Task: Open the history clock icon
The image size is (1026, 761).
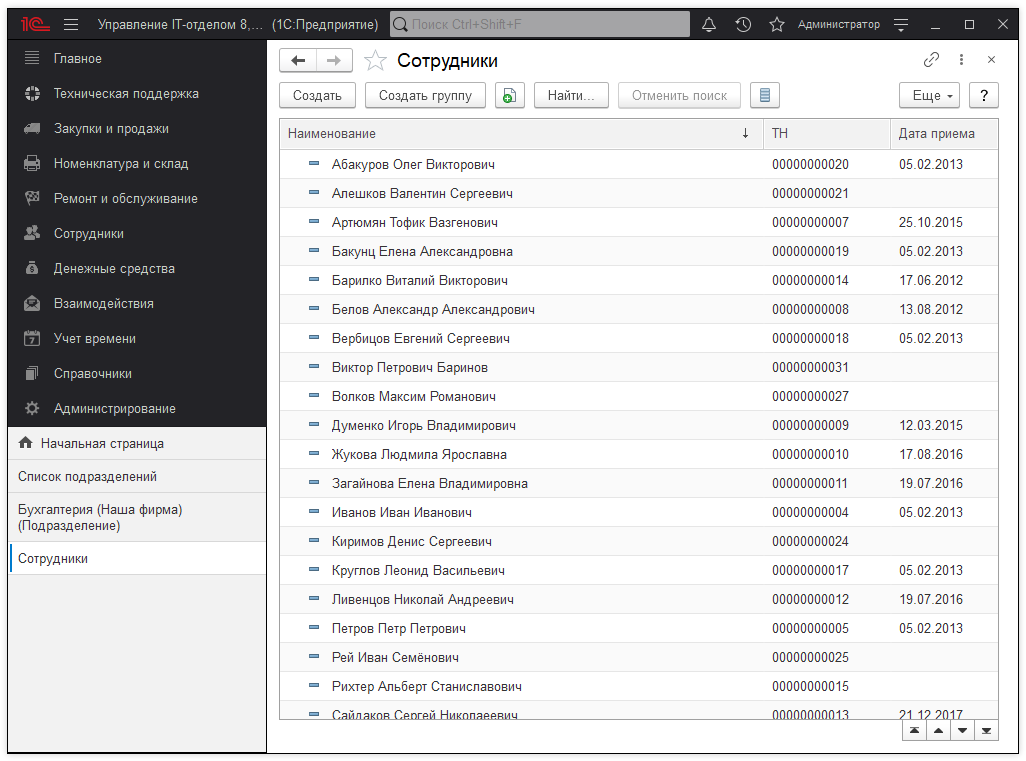Action: (743, 24)
